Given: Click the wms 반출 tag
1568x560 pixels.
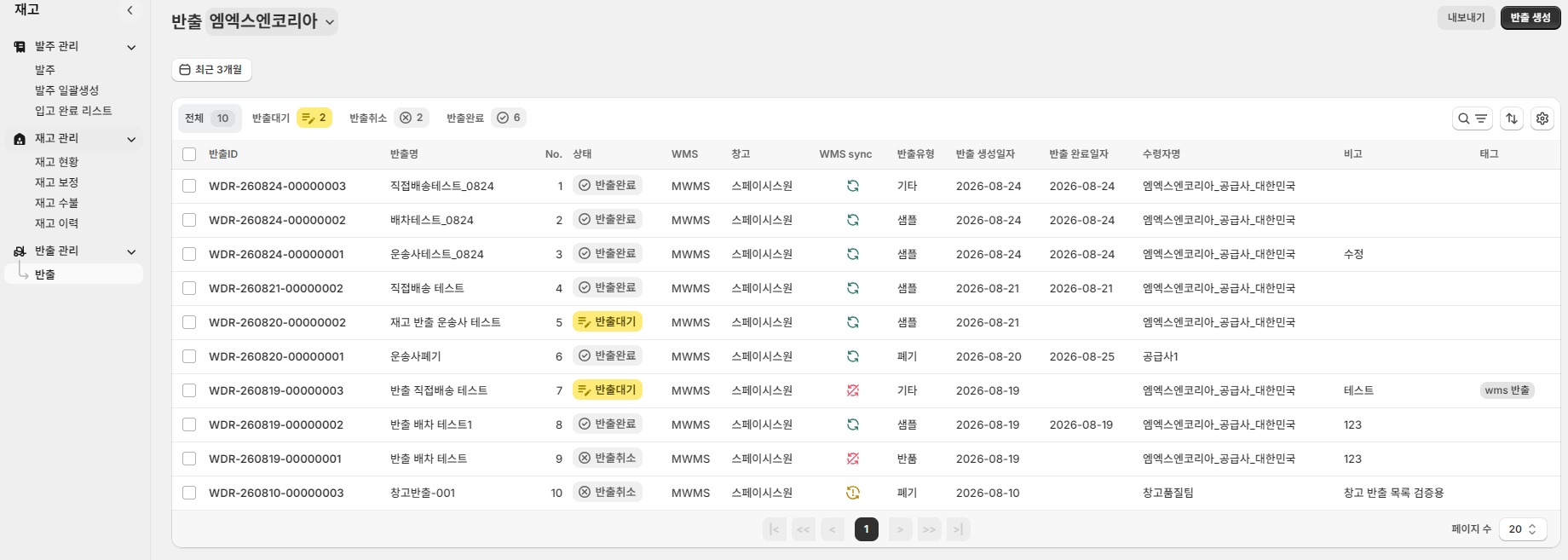Looking at the screenshot, I should (1507, 390).
